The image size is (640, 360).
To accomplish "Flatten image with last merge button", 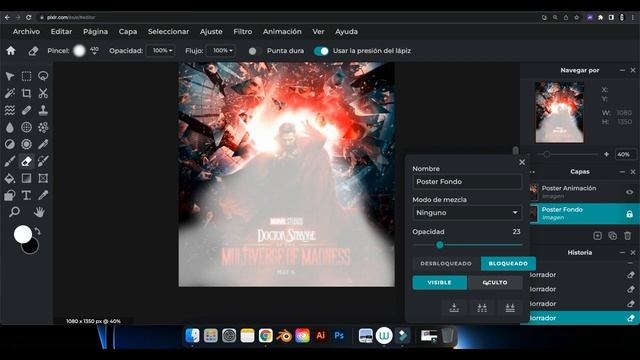I will (510, 308).
